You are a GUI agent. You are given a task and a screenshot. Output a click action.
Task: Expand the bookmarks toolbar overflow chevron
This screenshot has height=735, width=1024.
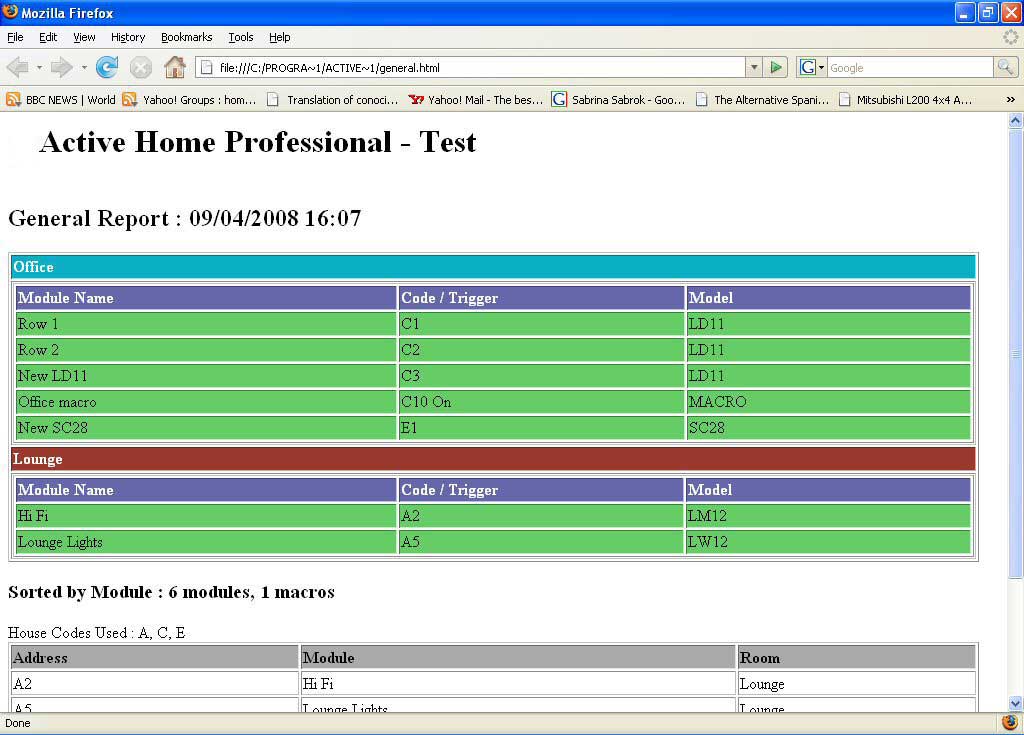point(1010,100)
